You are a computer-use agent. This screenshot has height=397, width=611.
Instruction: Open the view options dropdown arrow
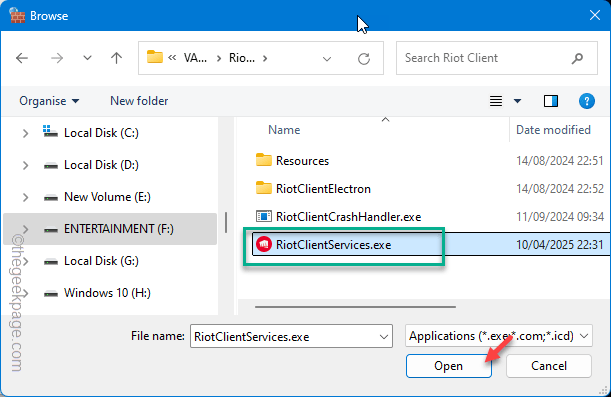[x=517, y=101]
